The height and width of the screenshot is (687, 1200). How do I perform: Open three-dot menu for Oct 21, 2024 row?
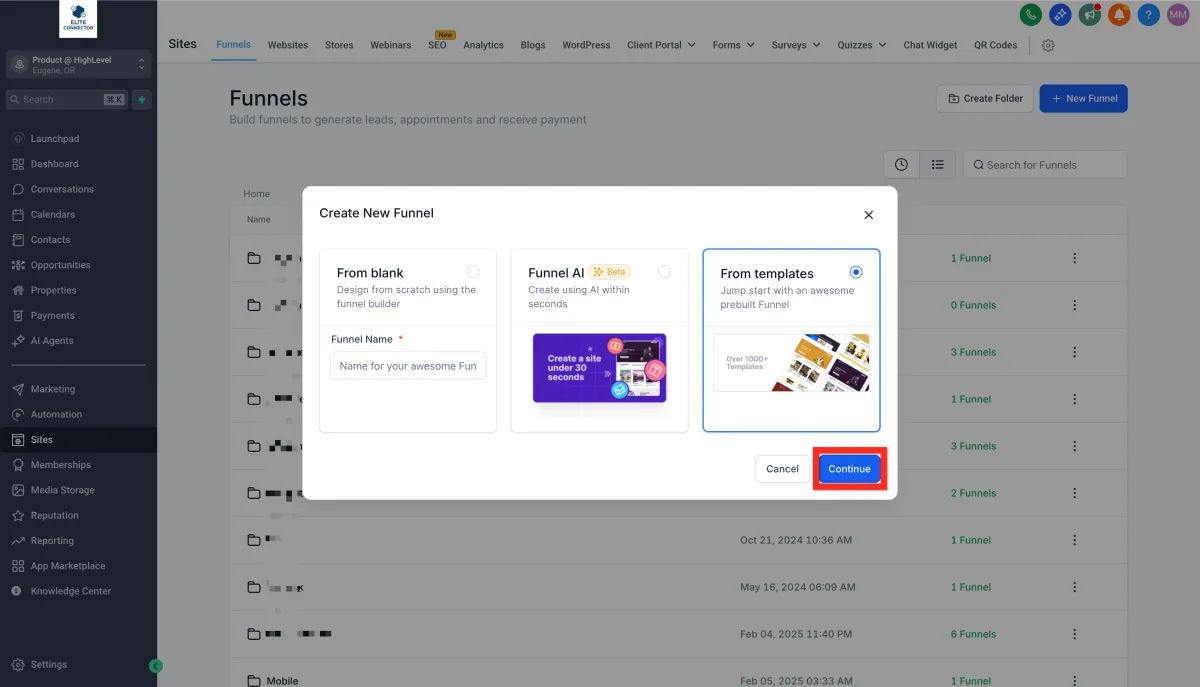pos(1075,540)
